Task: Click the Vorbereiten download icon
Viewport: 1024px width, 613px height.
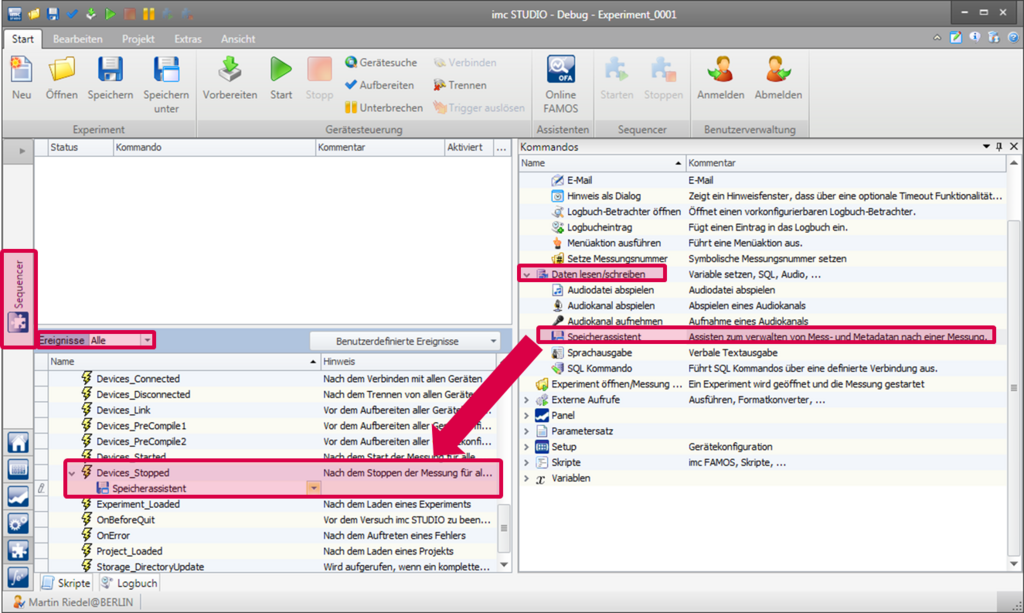Action: tap(231, 70)
